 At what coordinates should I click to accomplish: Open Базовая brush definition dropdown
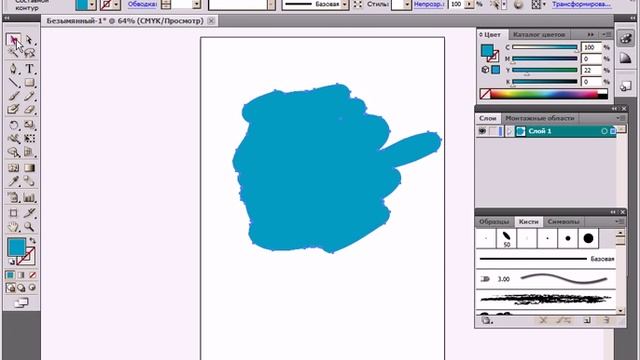345,4
